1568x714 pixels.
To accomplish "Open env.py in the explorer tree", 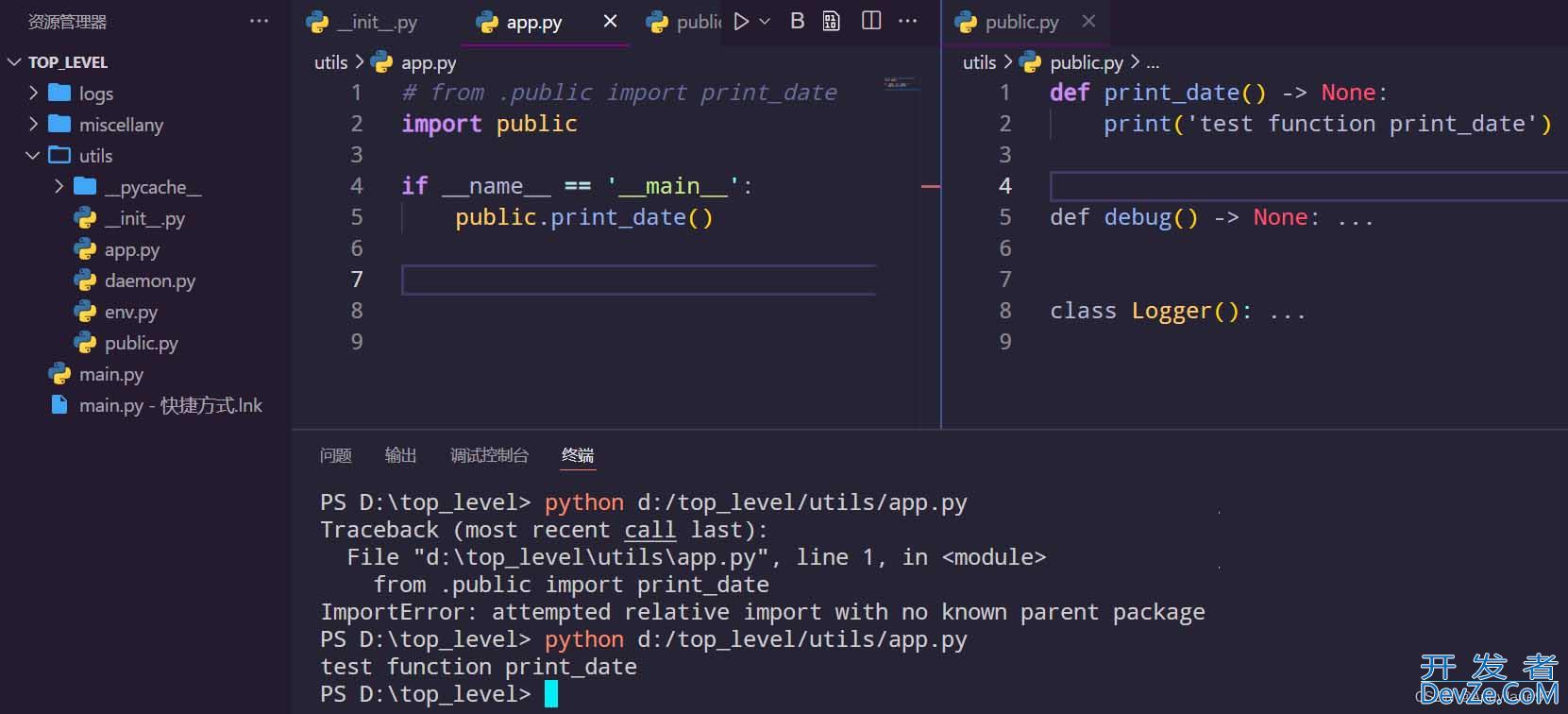I will coord(131,312).
